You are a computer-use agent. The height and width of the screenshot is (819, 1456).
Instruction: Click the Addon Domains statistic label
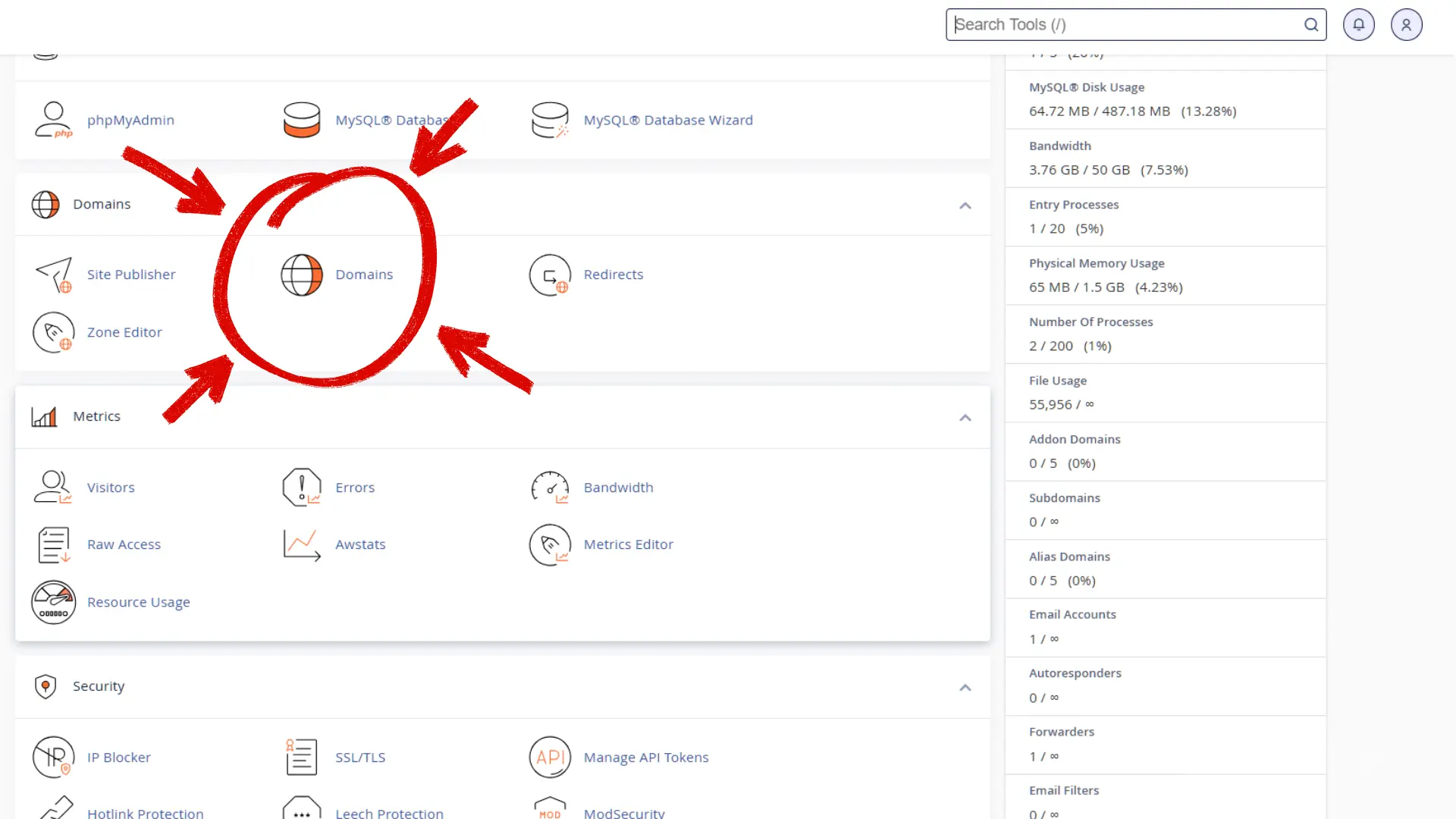tap(1075, 439)
